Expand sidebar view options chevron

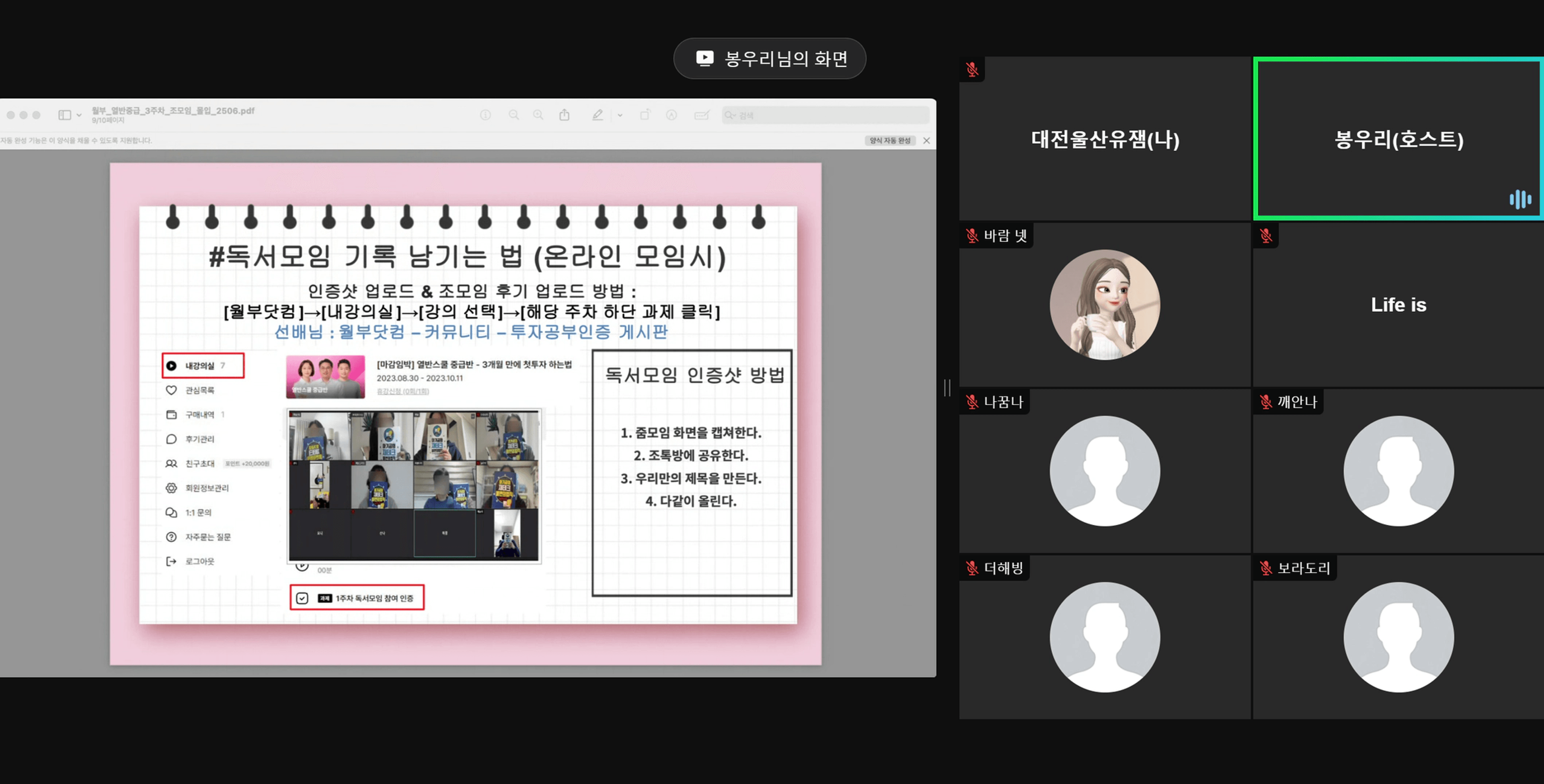(x=78, y=115)
